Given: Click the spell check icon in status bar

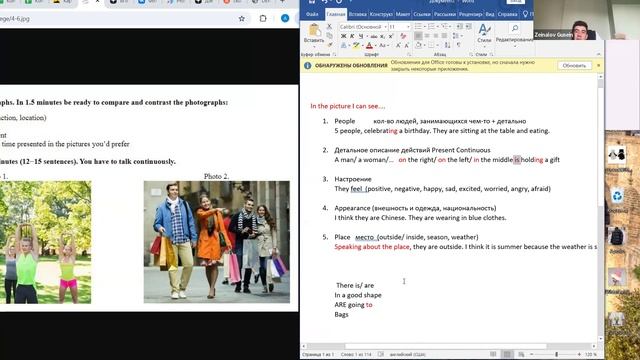Looking at the screenshot, I should 381,354.
